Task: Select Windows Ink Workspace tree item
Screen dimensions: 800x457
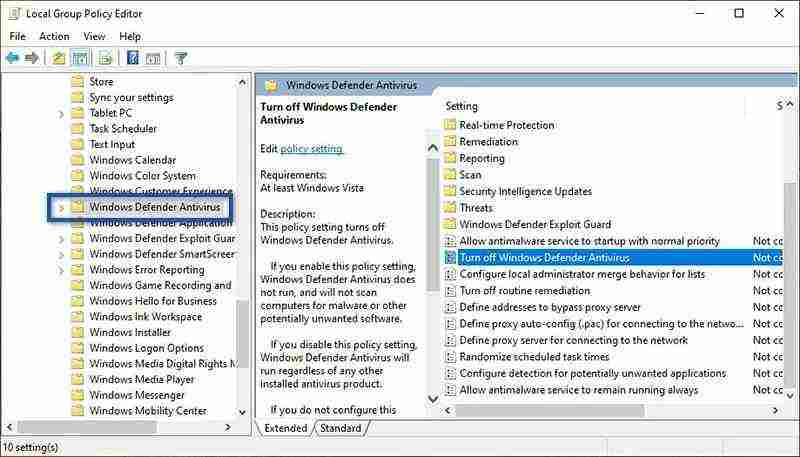Action: (x=145, y=316)
